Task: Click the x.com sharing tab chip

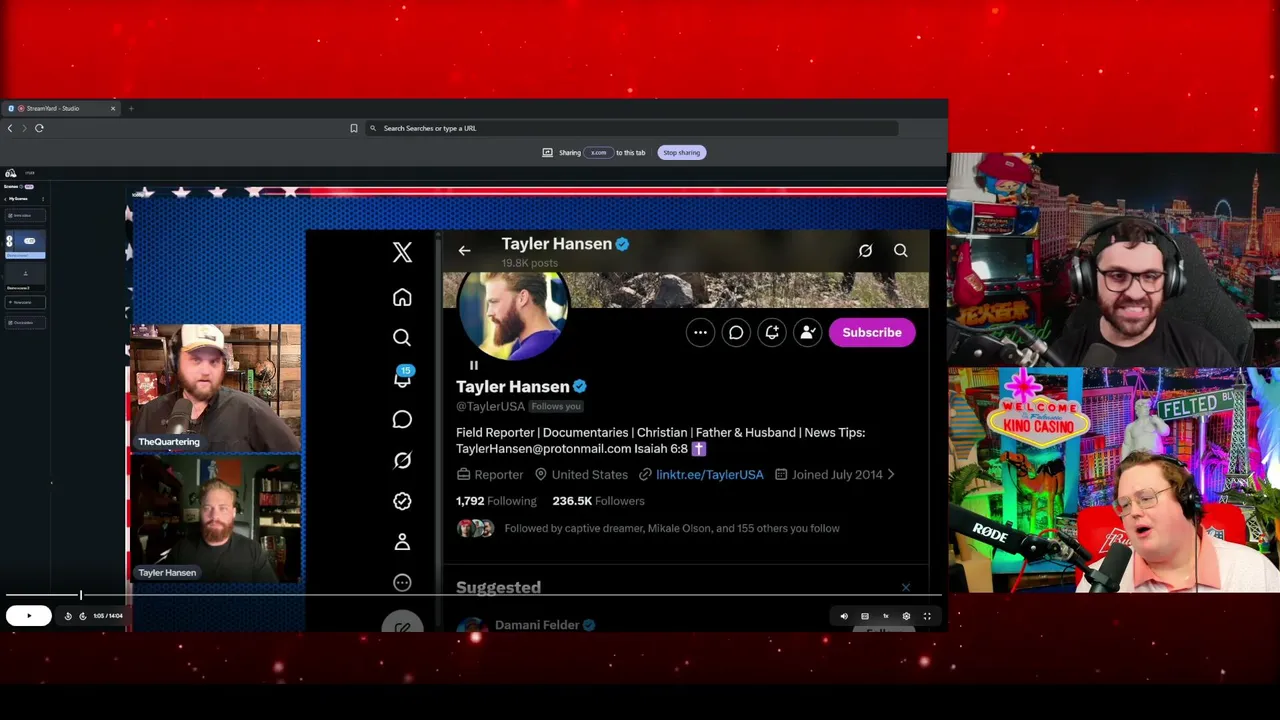Action: [x=598, y=153]
